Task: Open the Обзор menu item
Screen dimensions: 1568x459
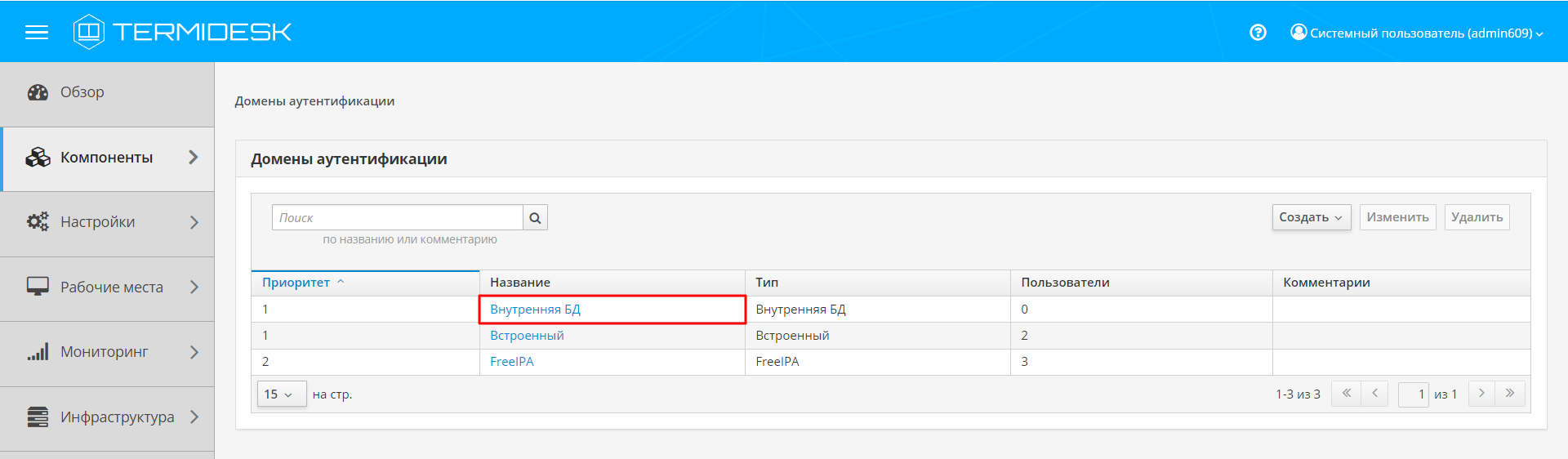Action: (x=107, y=92)
